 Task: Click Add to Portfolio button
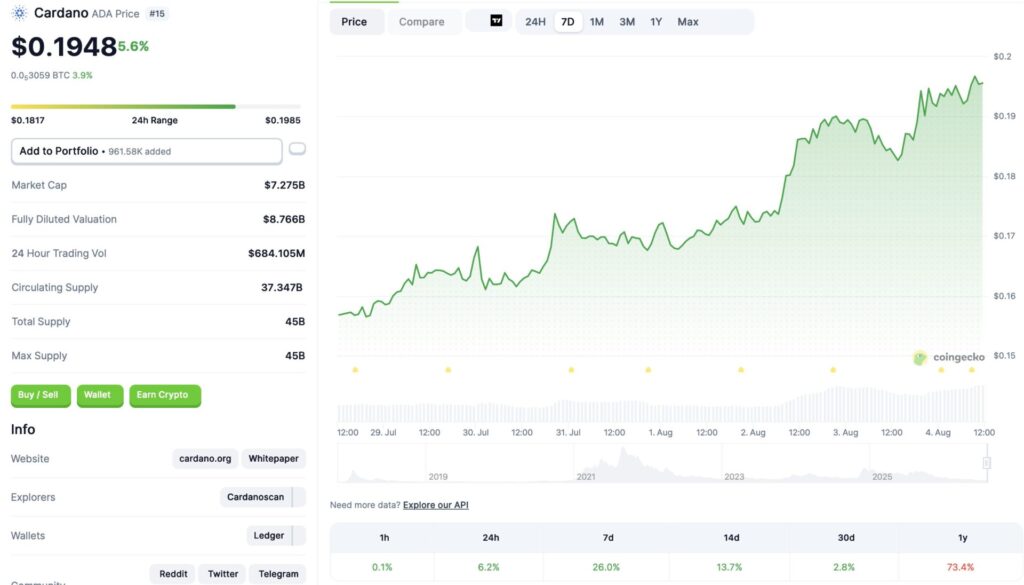[x=147, y=151]
